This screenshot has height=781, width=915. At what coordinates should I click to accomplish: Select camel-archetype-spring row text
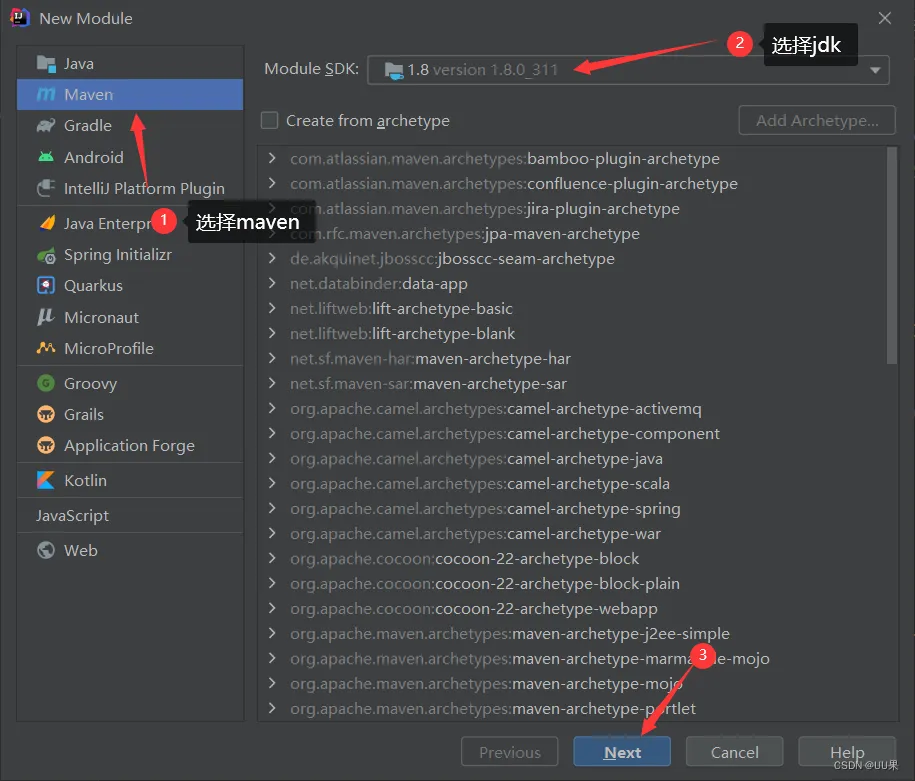point(485,508)
